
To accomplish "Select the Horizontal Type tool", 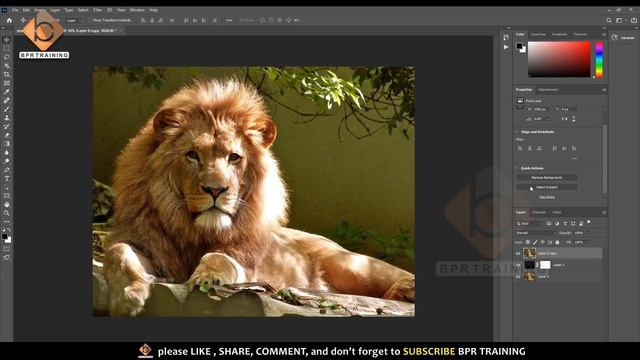I will pos(7,178).
